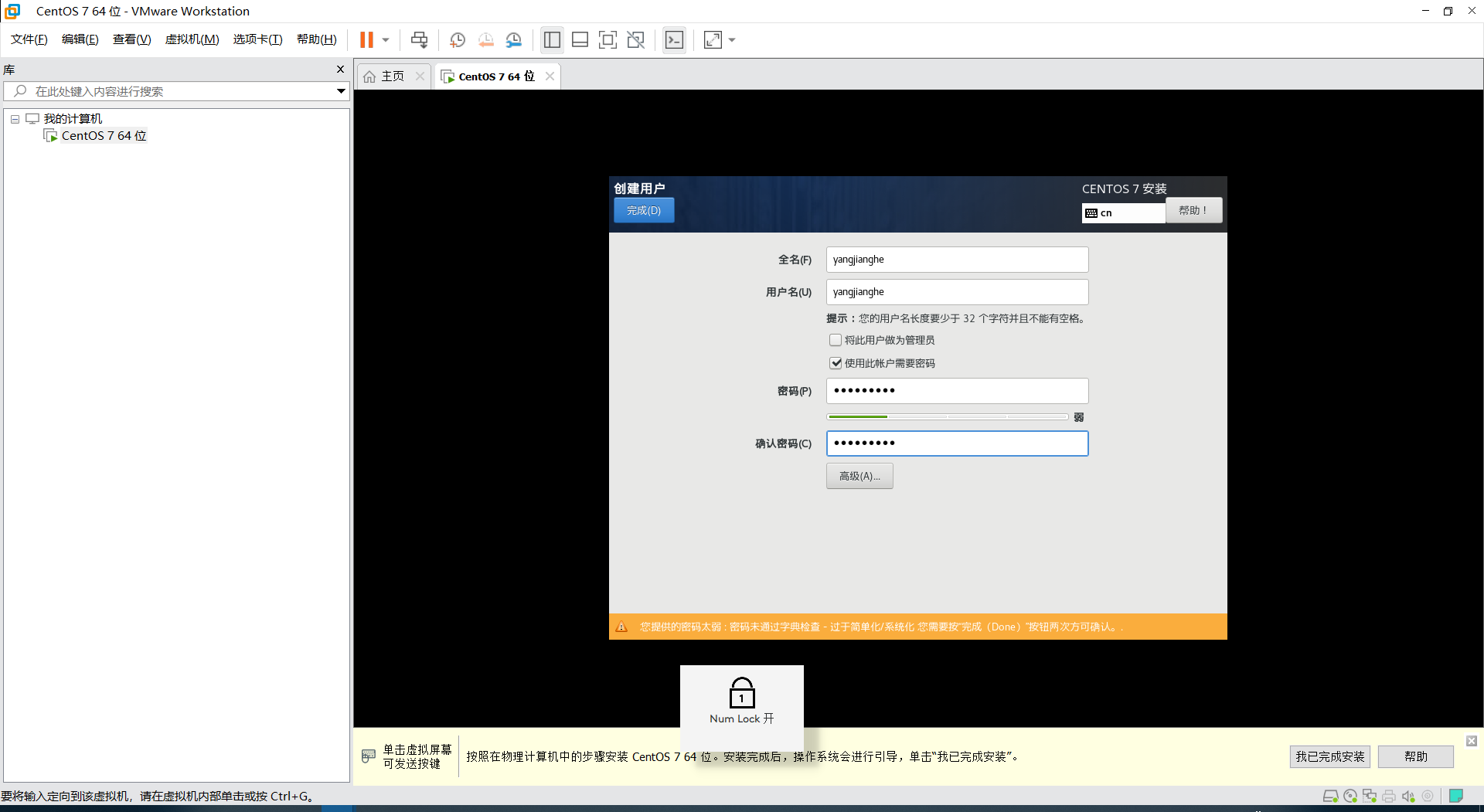Open the 虚拟机(M) menu
The width and height of the screenshot is (1484, 812).
(192, 39)
